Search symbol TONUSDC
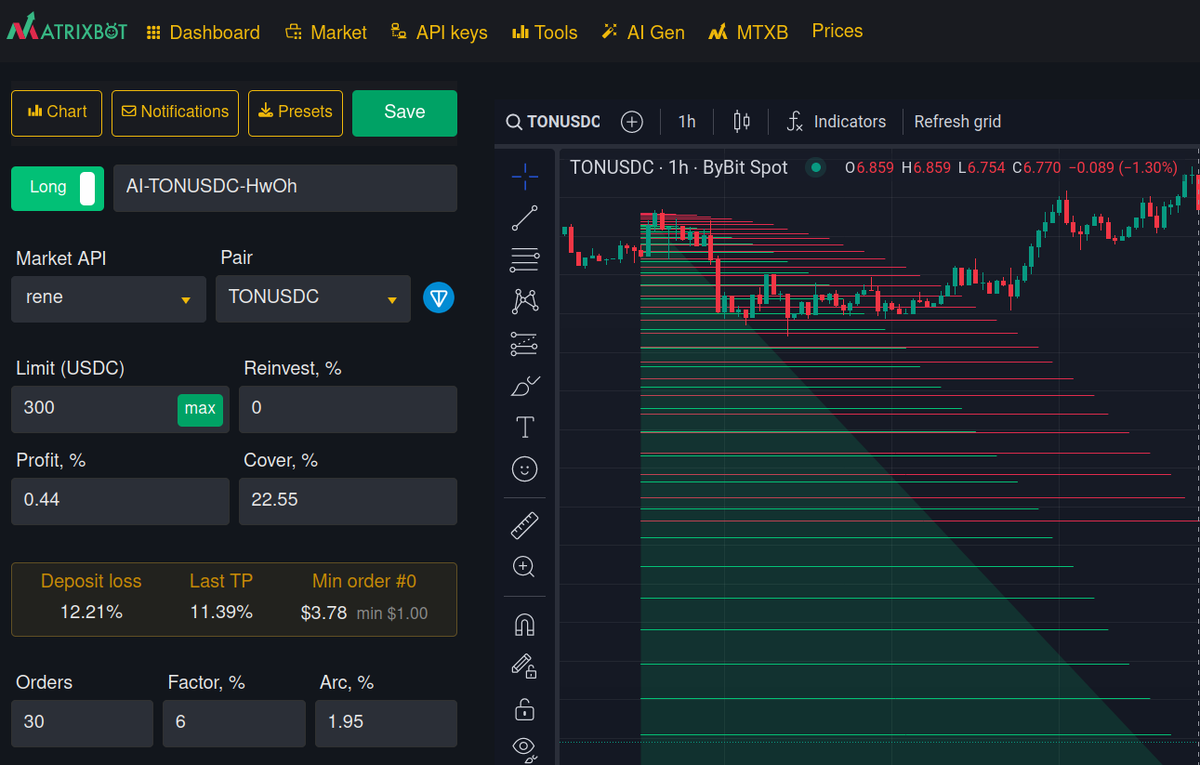Image resolution: width=1200 pixels, height=765 pixels. pyautogui.click(x=554, y=122)
